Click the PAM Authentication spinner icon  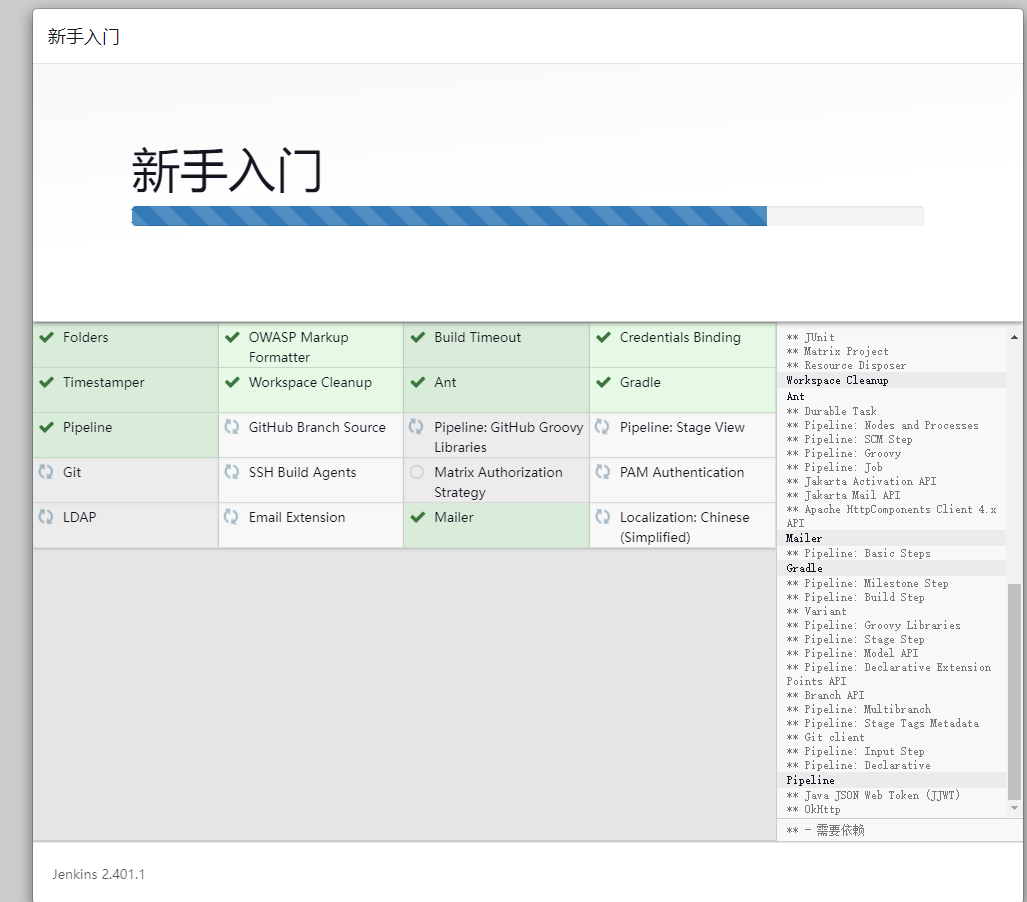click(x=603, y=472)
